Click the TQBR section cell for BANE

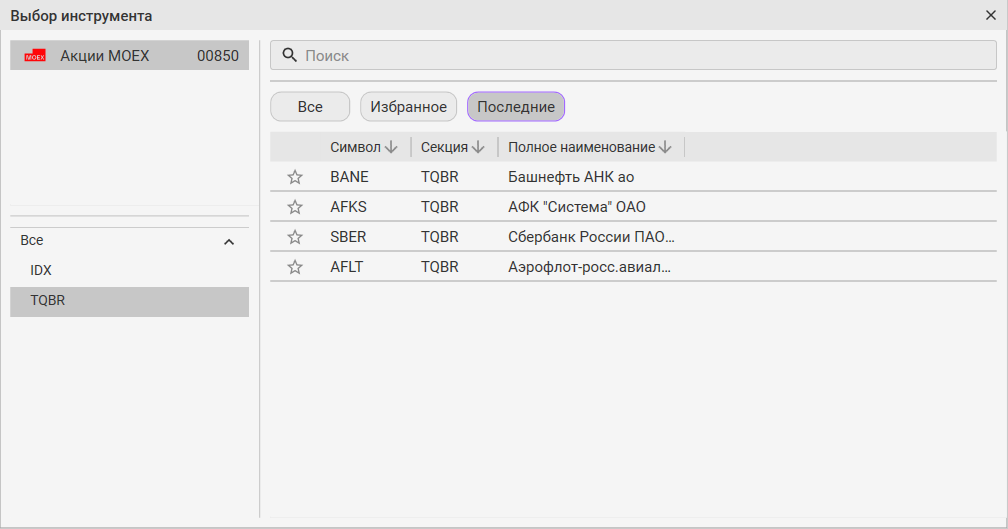click(440, 177)
